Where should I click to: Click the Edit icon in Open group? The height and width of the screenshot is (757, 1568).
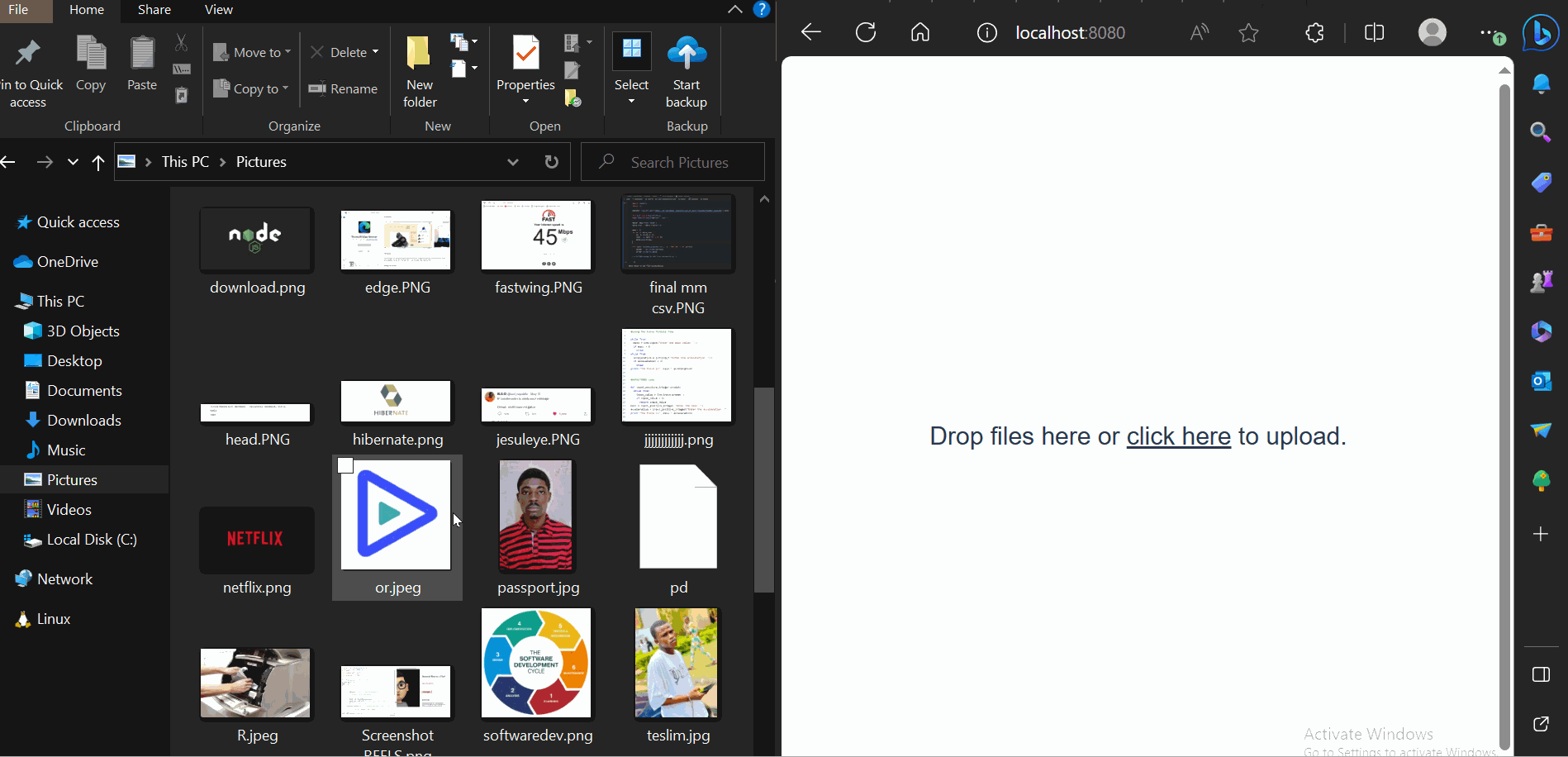click(572, 70)
